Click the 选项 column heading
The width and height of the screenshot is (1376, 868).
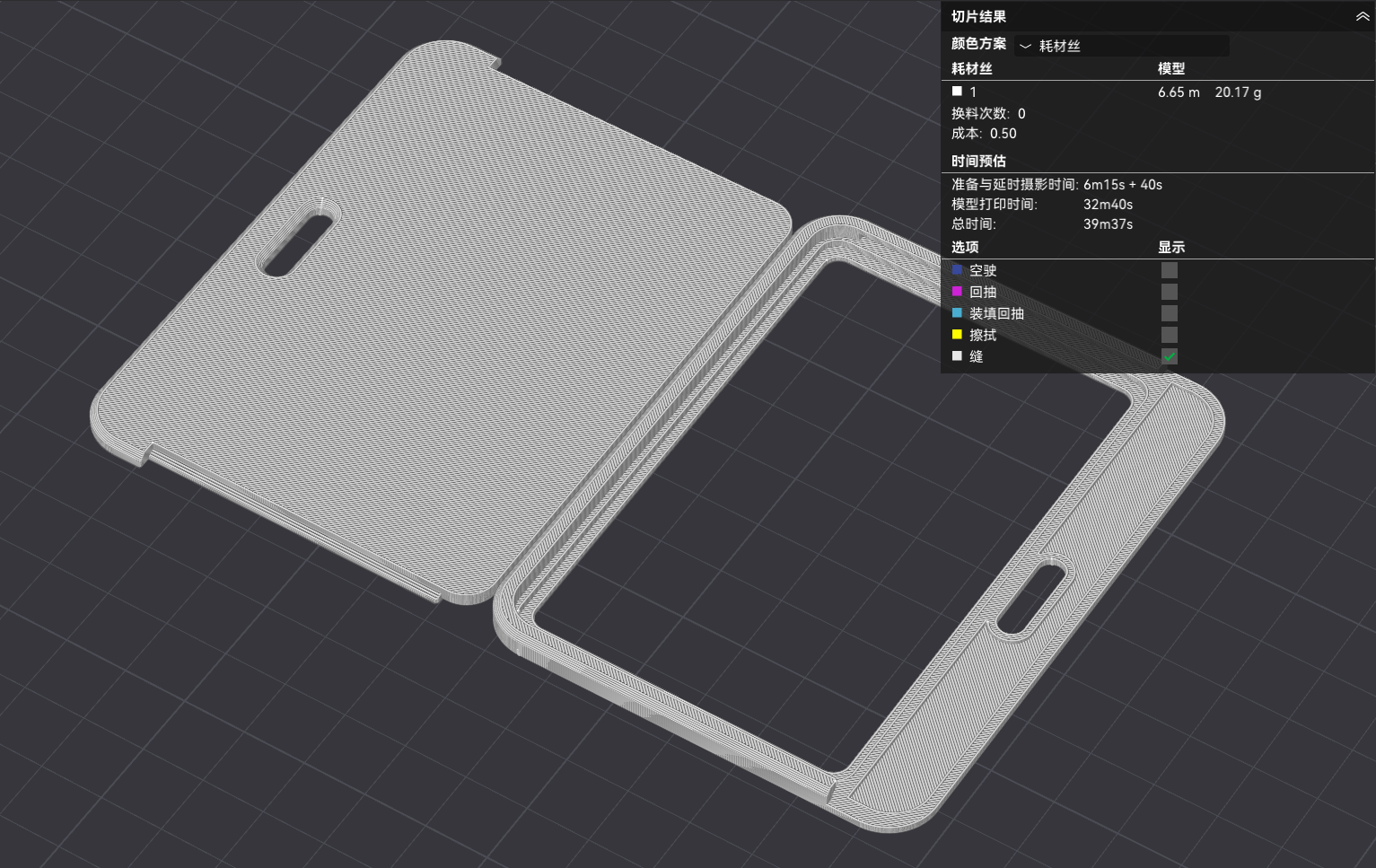pyautogui.click(x=965, y=248)
